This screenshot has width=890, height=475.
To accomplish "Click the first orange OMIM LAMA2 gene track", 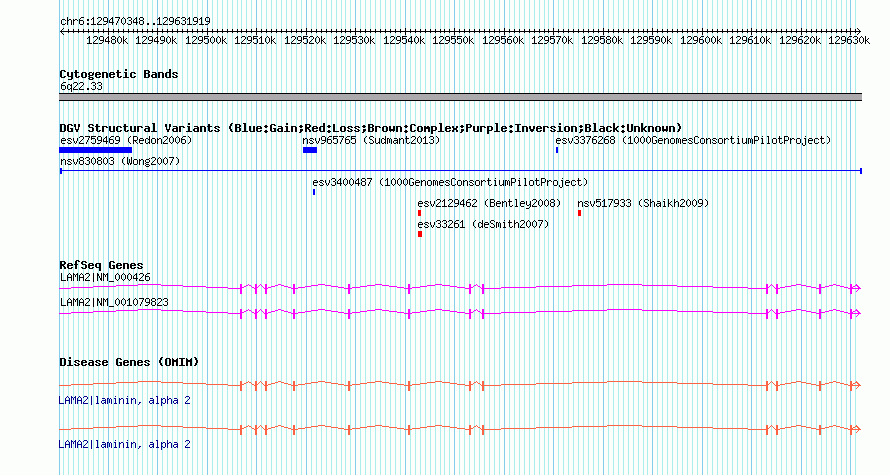I will 460,385.
